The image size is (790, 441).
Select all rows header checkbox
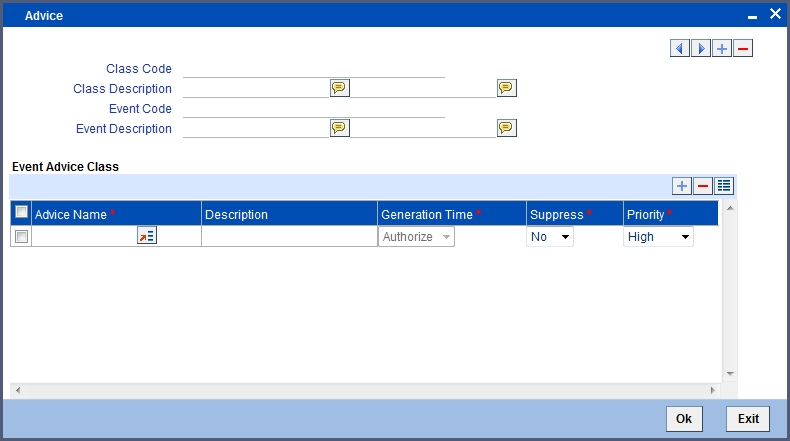[21, 212]
